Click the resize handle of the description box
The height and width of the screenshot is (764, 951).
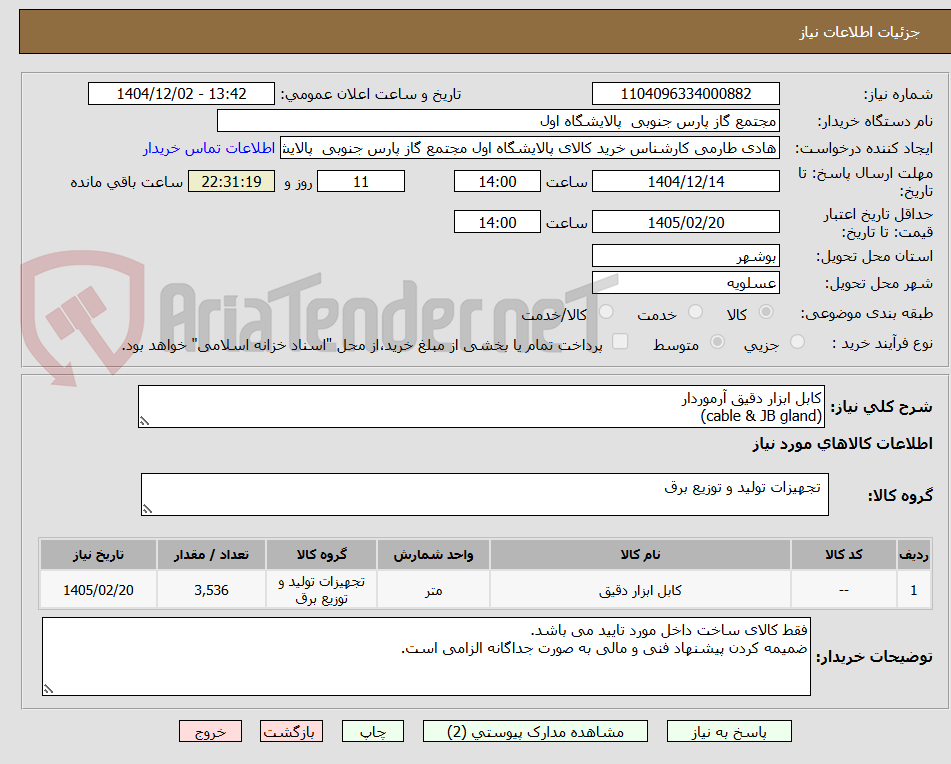[144, 421]
